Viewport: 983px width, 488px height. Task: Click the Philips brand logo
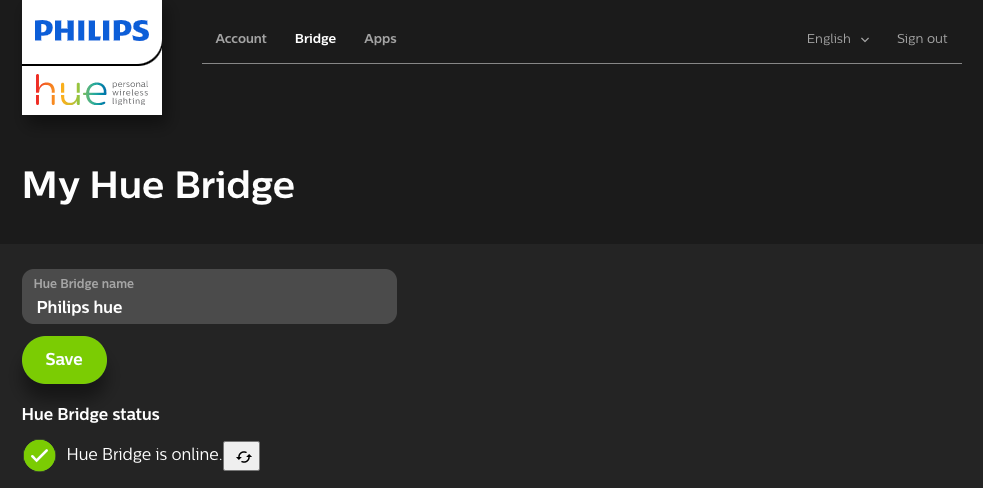coord(92,31)
